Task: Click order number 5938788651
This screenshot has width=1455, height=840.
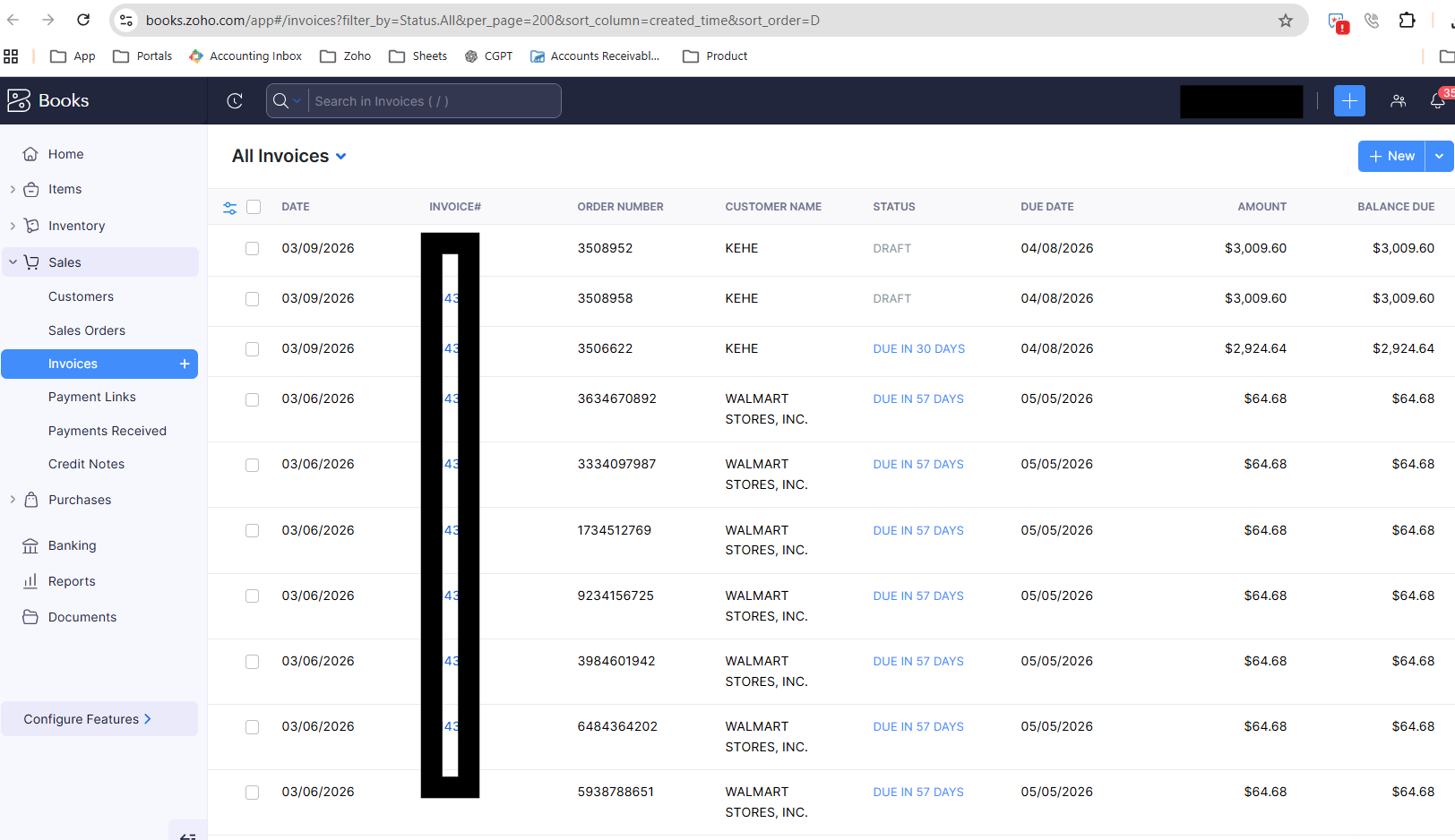Action: tap(616, 792)
